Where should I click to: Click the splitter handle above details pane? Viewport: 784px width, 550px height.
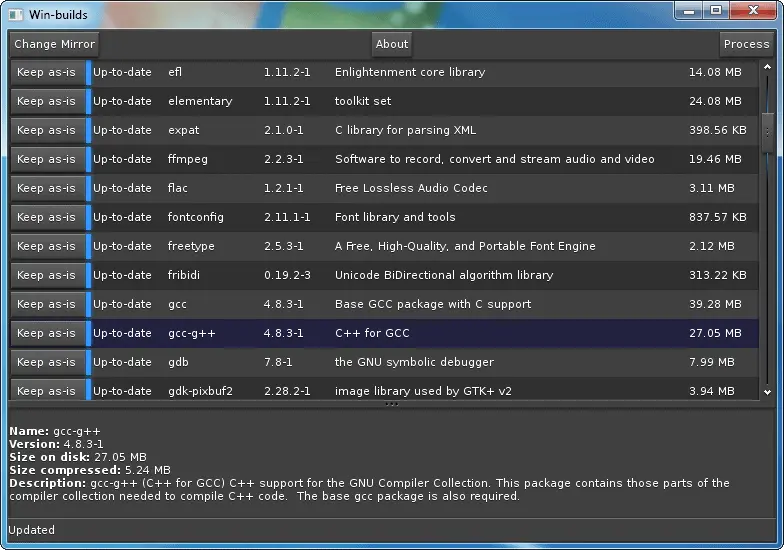point(392,404)
